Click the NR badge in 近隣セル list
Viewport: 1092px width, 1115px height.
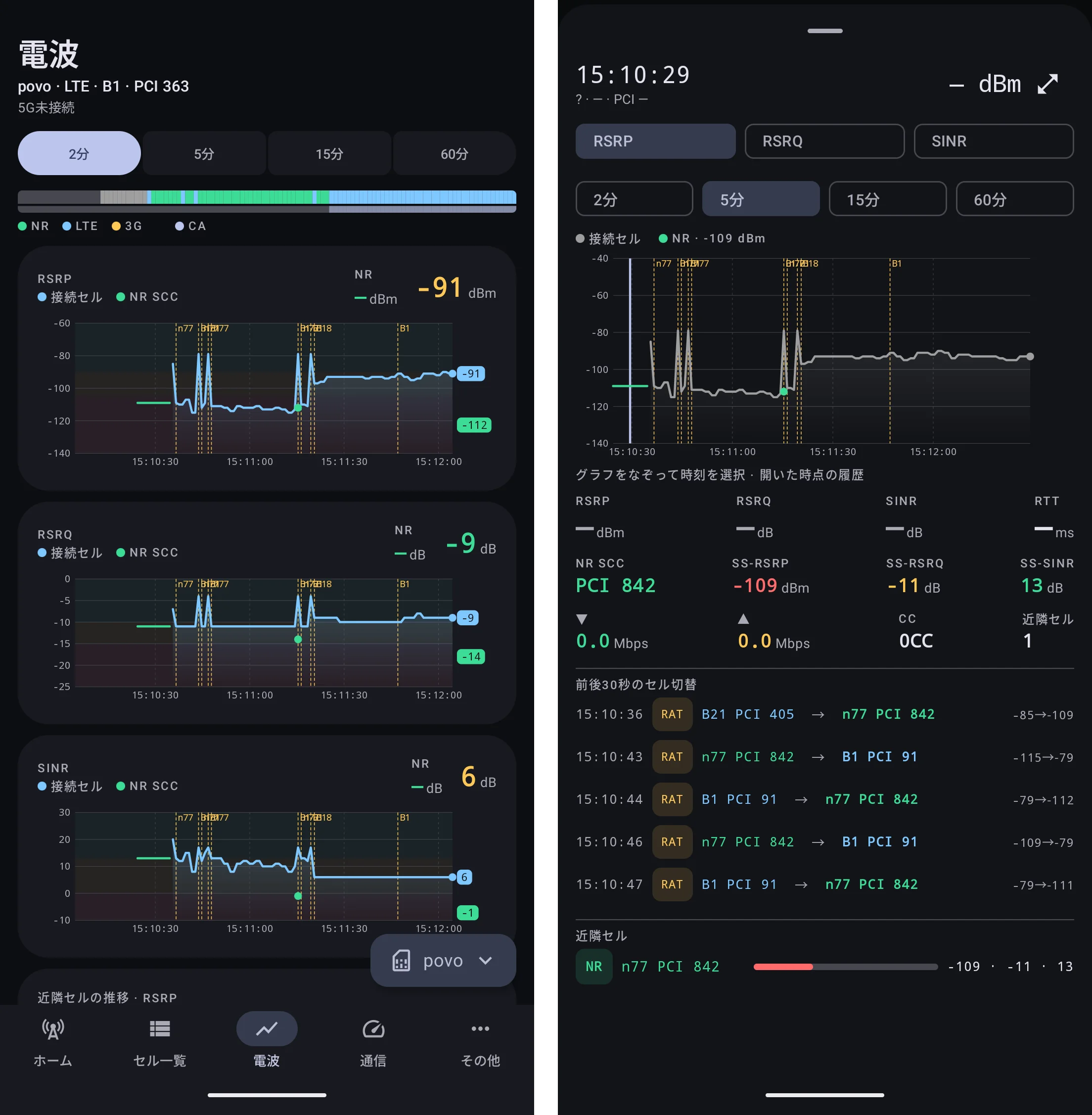593,967
